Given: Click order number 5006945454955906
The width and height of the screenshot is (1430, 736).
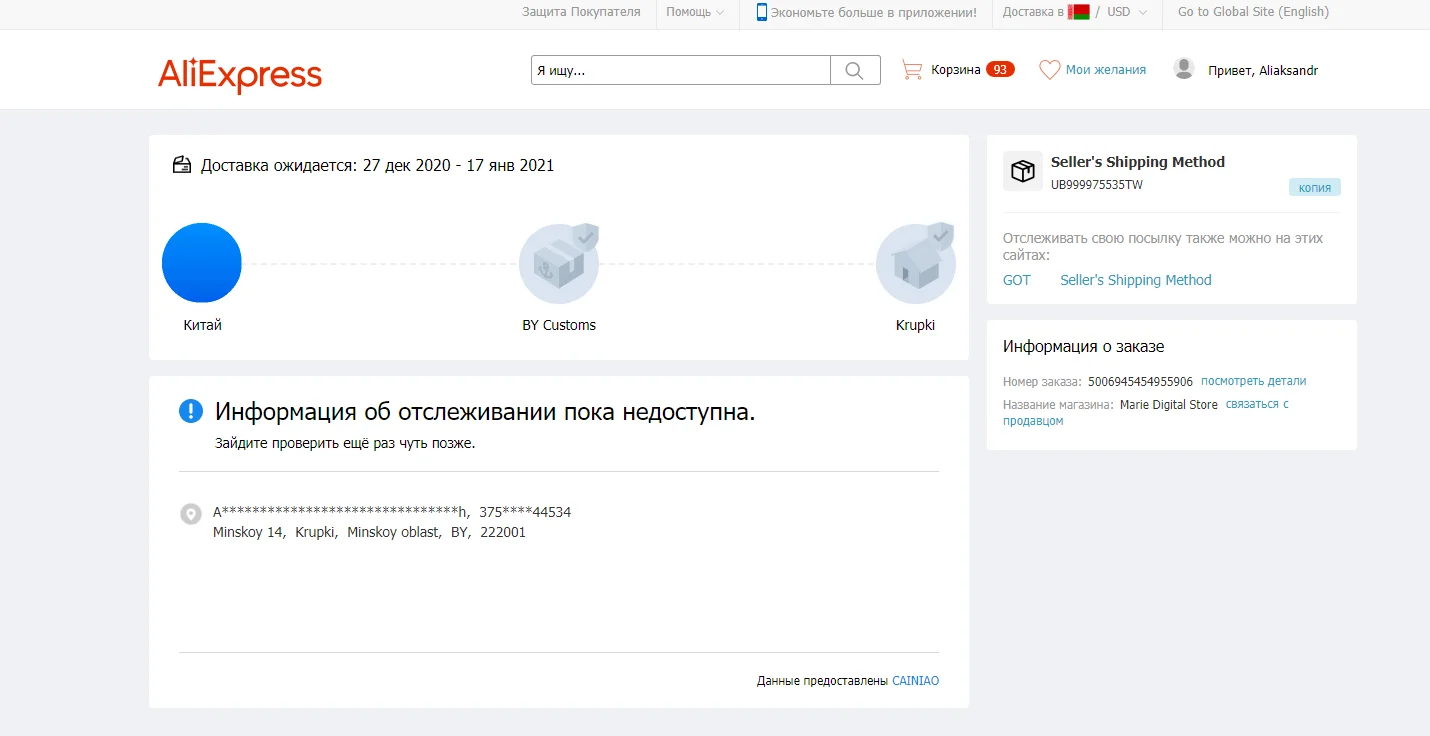Looking at the screenshot, I should [1140, 381].
